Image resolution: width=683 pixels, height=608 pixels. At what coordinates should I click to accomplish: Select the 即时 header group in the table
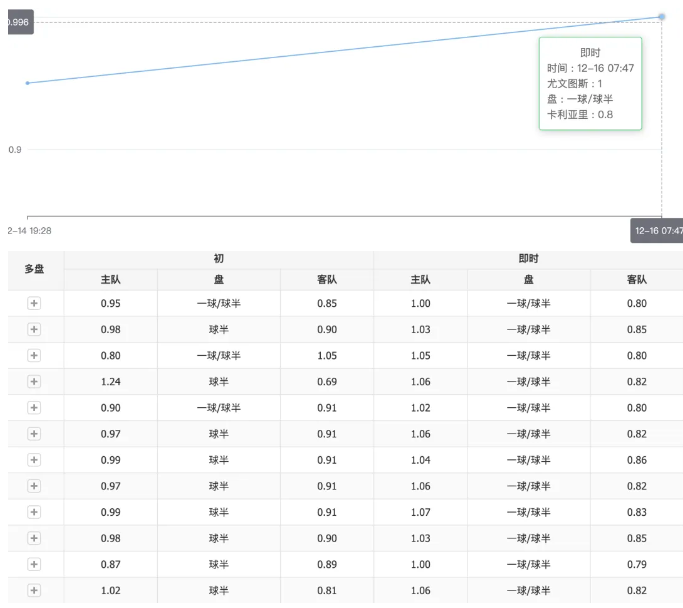pos(527,258)
